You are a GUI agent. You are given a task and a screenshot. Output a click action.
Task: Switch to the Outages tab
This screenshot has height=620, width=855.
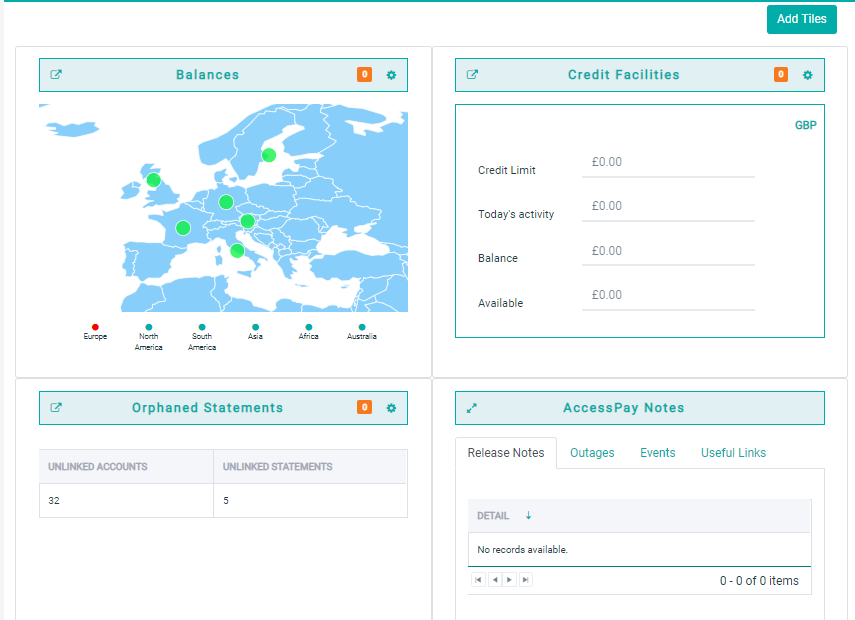tap(592, 453)
